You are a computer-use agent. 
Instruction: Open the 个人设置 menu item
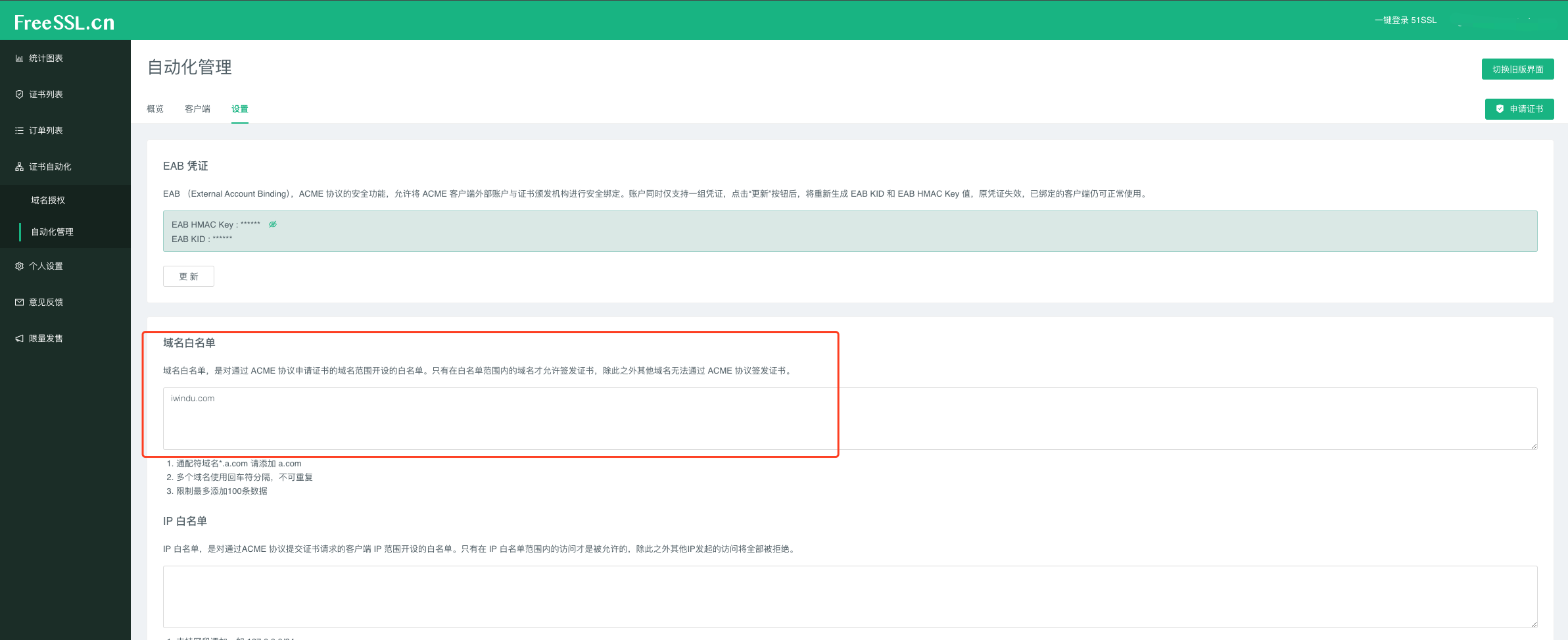[65, 266]
